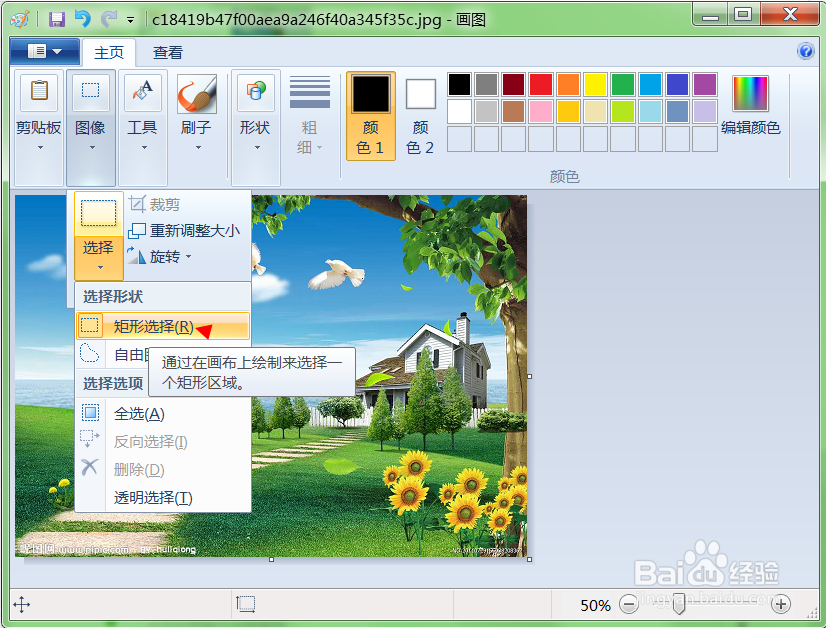Pick the yellow color swatch
The image size is (826, 628).
(x=596, y=85)
